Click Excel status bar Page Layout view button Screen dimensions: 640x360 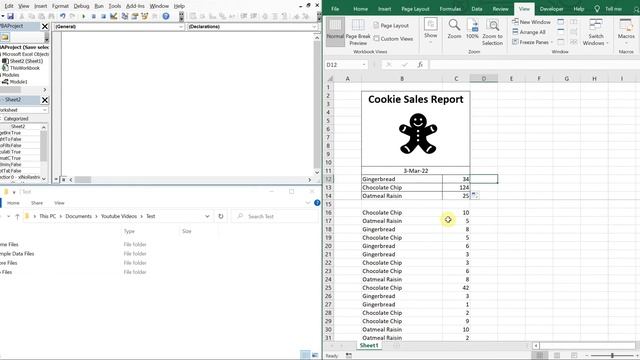click(557, 356)
